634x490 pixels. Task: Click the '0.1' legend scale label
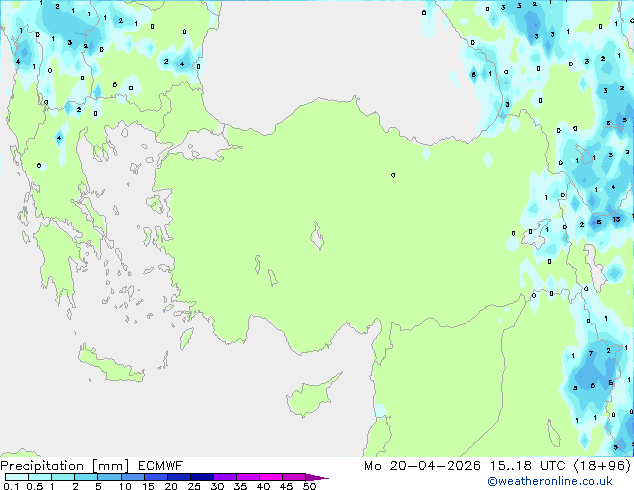pos(11,486)
